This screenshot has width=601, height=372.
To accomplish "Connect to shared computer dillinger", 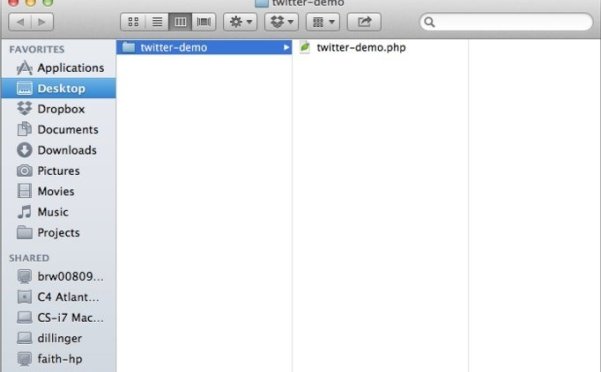I will point(59,338).
